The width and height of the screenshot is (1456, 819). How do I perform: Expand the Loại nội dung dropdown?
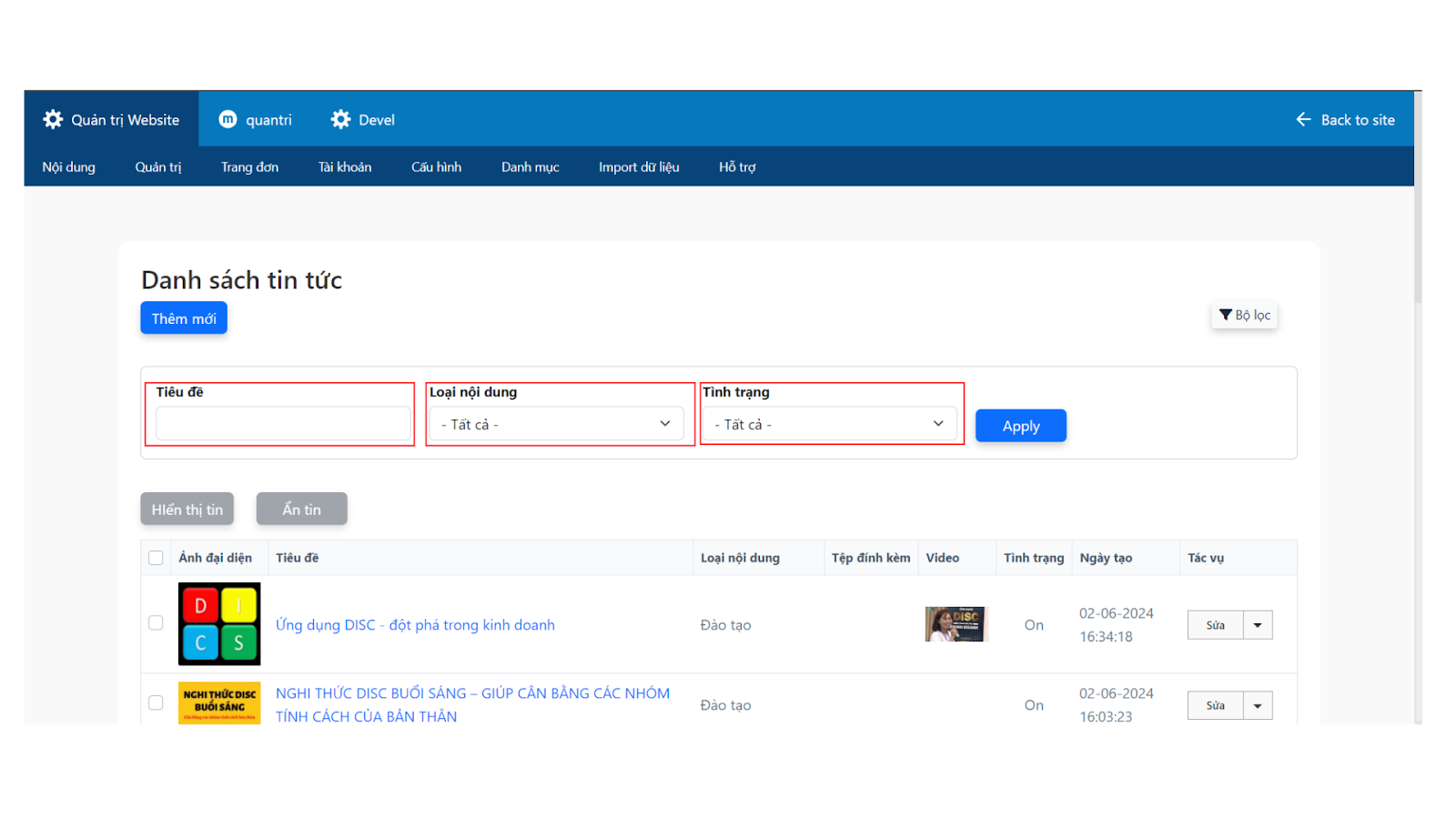pos(556,424)
